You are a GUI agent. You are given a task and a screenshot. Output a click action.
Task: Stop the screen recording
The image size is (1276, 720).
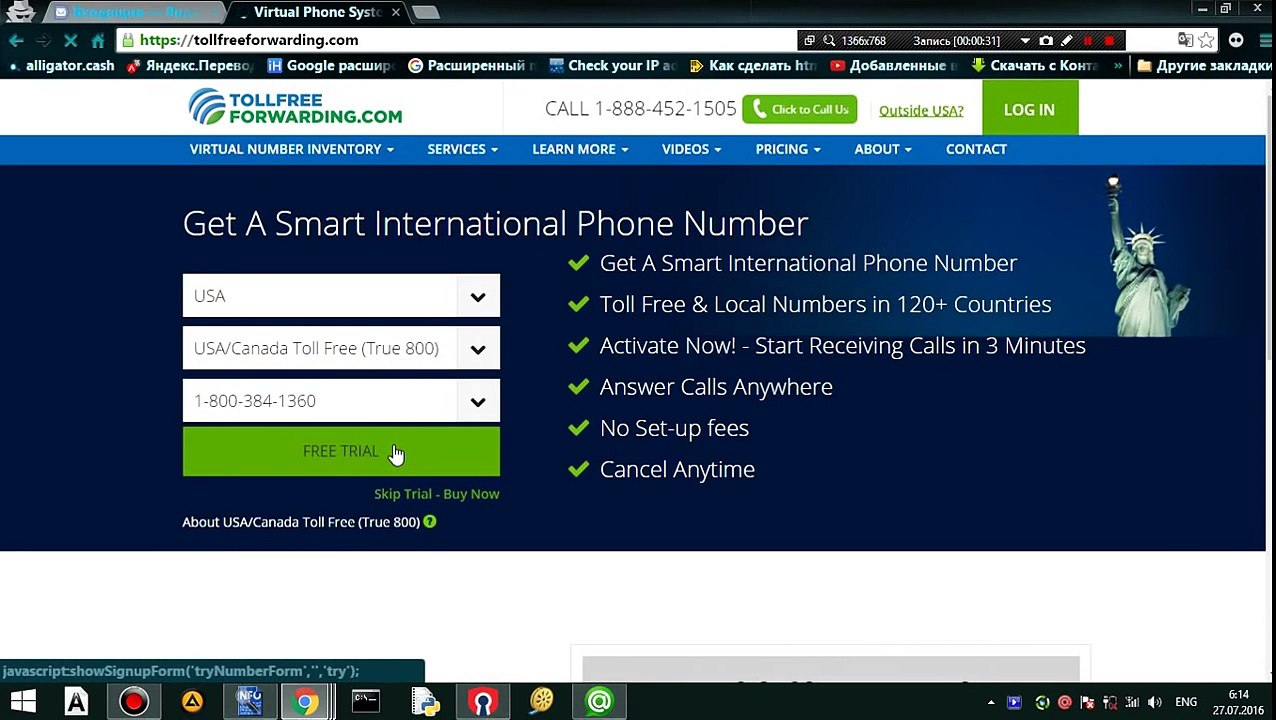coord(1109,41)
